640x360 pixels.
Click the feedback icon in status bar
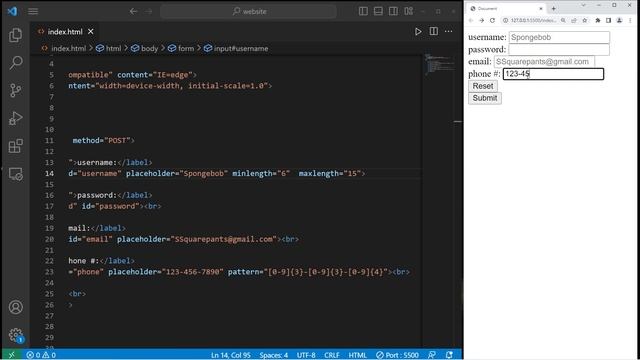(x=432, y=355)
